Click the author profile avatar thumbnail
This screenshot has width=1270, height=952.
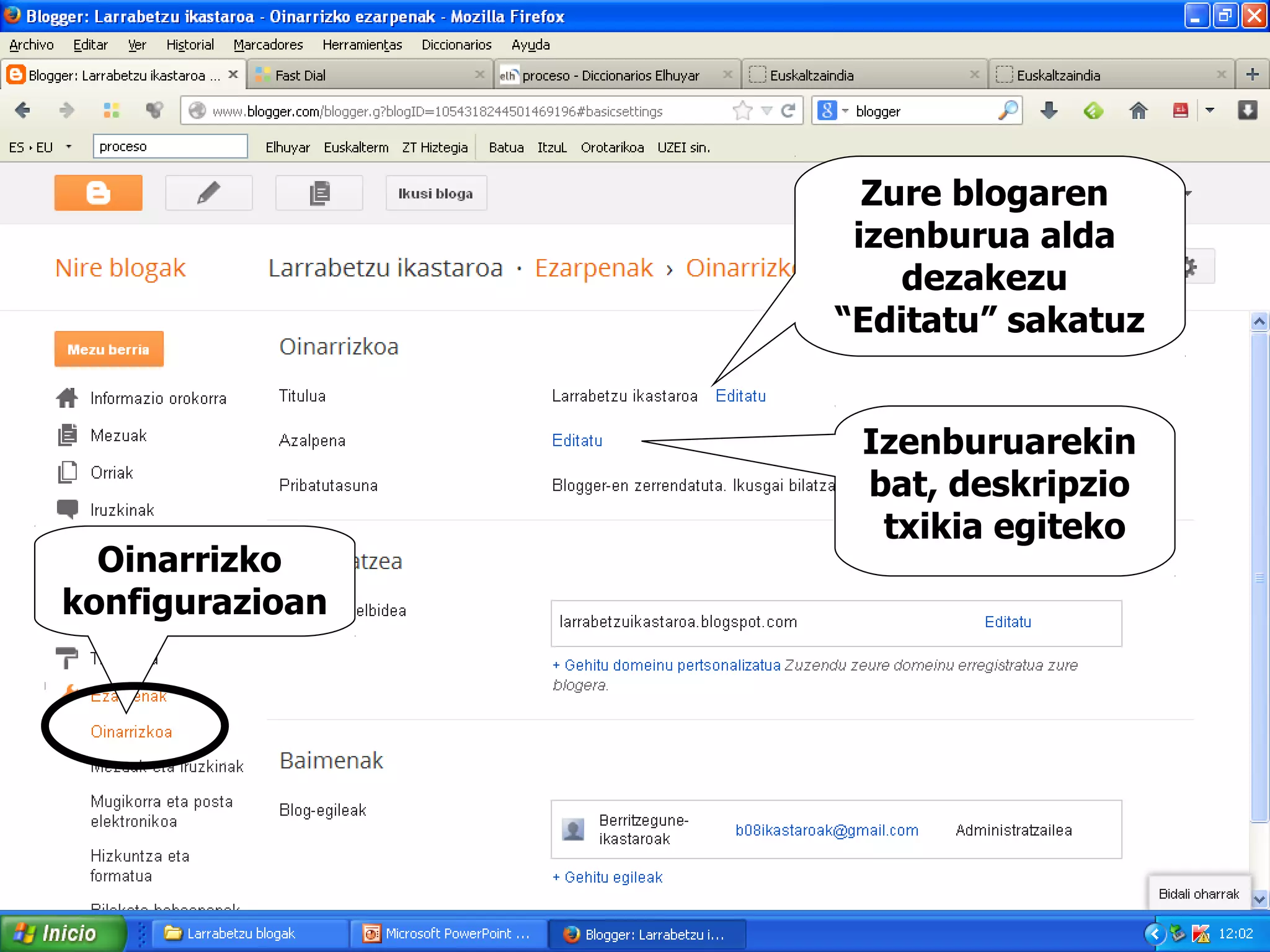click(x=573, y=829)
